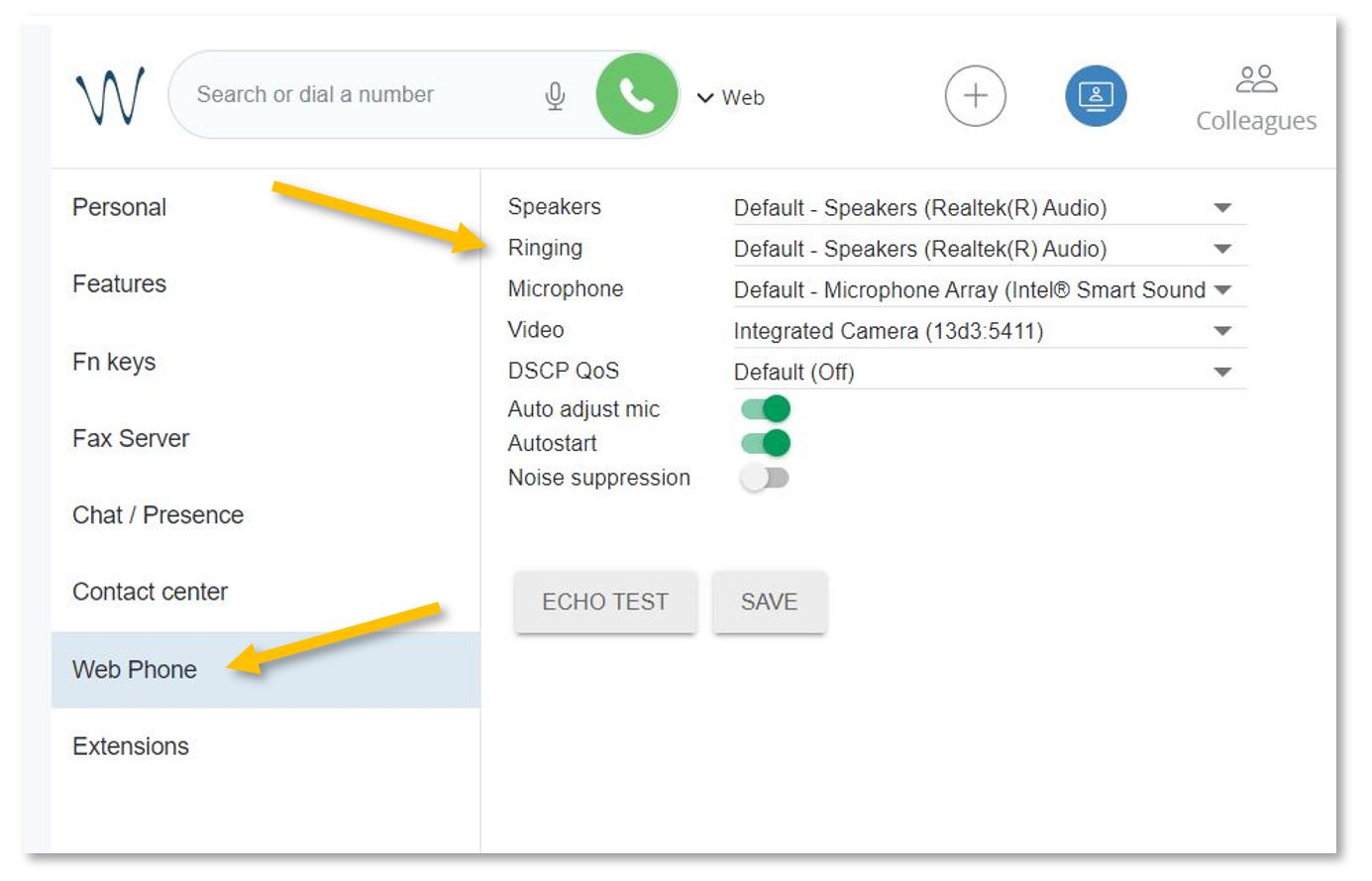Enable the Noise suppression toggle

(x=765, y=478)
